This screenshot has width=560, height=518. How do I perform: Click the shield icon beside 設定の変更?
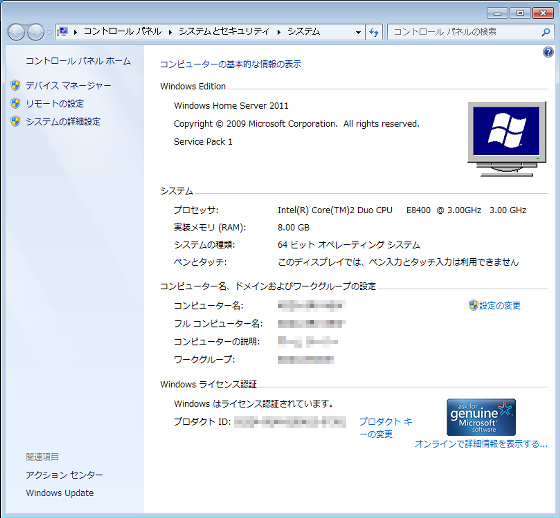tap(473, 305)
